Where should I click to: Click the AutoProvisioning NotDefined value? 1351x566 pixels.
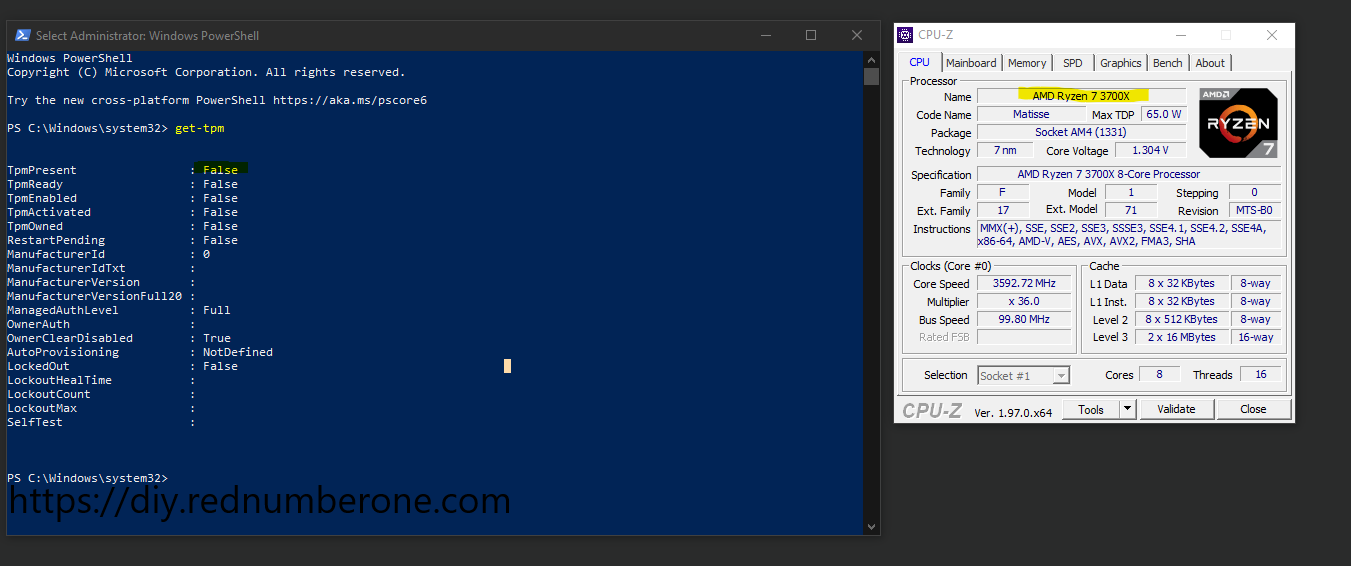pyautogui.click(x=238, y=352)
